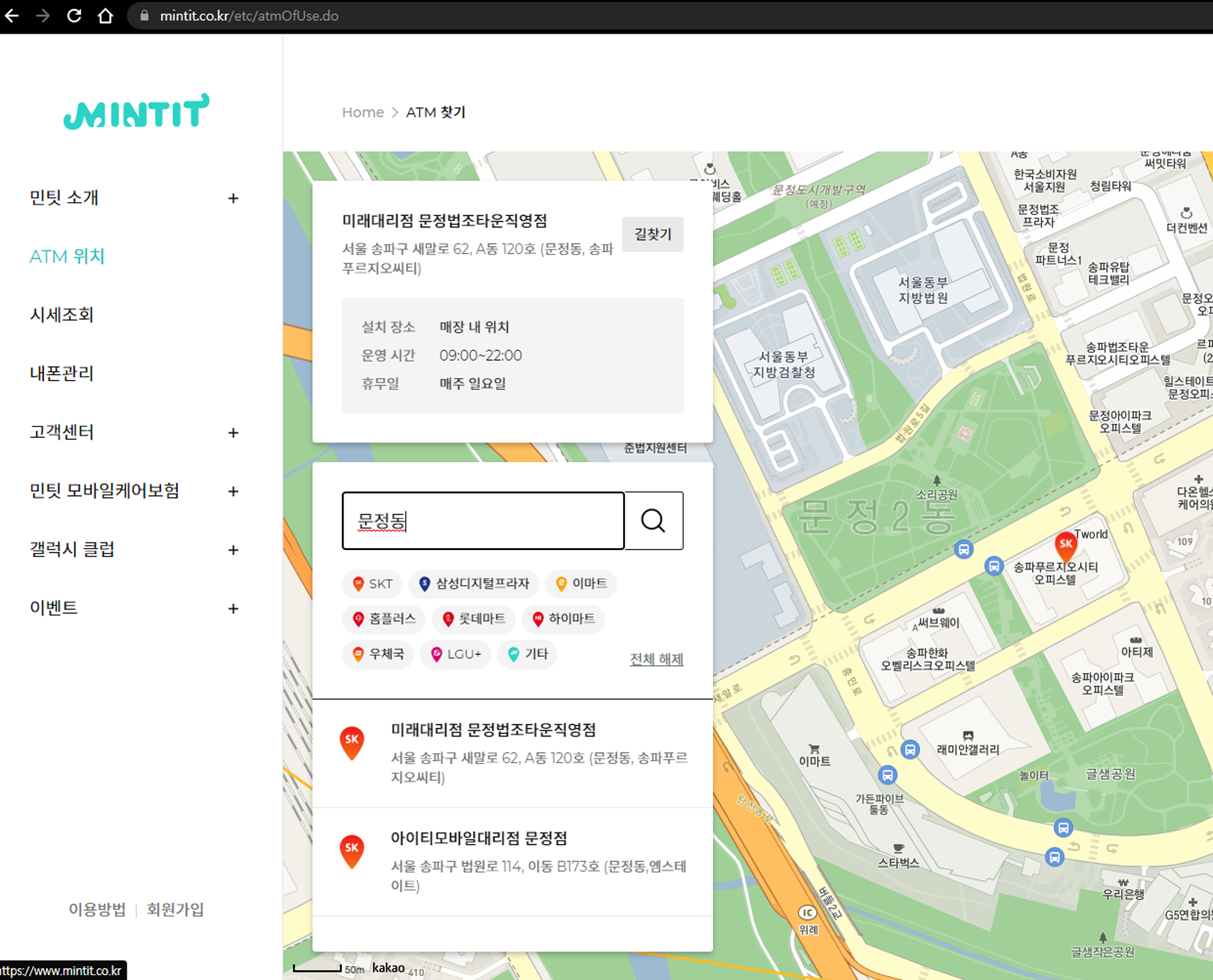Click the Tworld SK map pin
The image size is (1213, 980).
pyautogui.click(x=1065, y=545)
